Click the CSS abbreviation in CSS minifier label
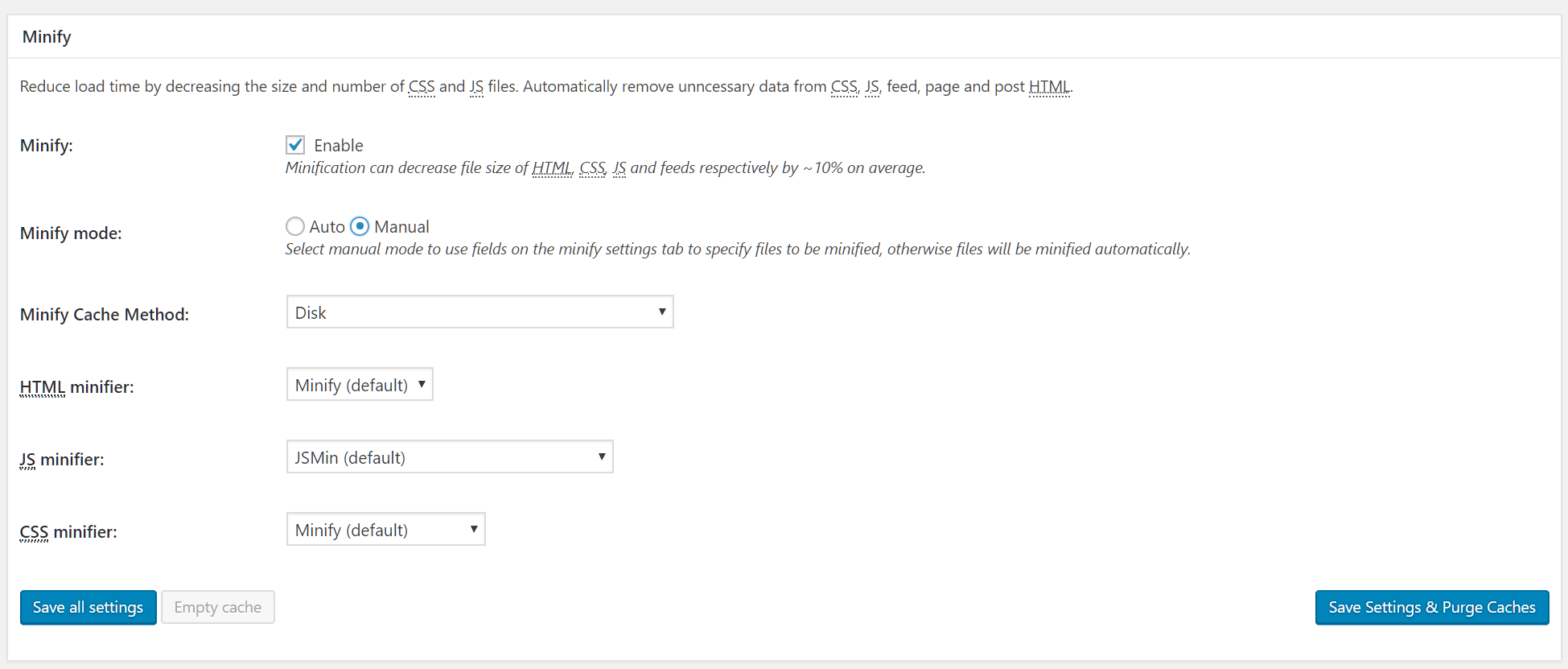This screenshot has width=1568, height=669. pos(34,532)
